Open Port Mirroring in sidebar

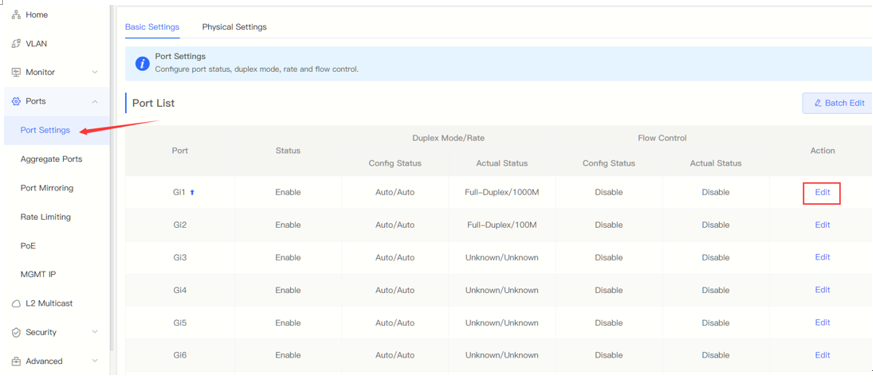click(47, 188)
